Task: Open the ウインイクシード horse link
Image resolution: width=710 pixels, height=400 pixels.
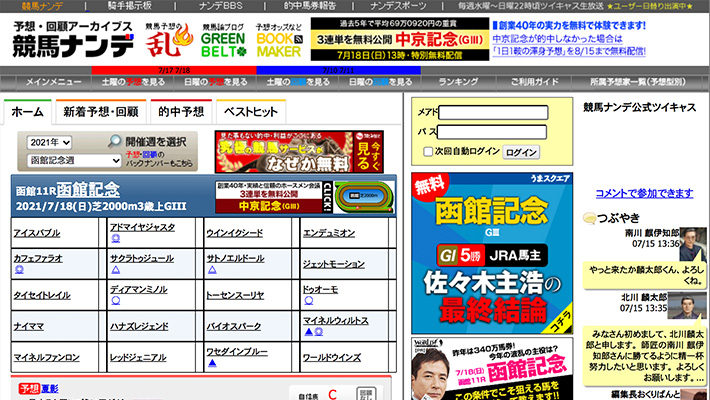Action: pyautogui.click(x=235, y=233)
